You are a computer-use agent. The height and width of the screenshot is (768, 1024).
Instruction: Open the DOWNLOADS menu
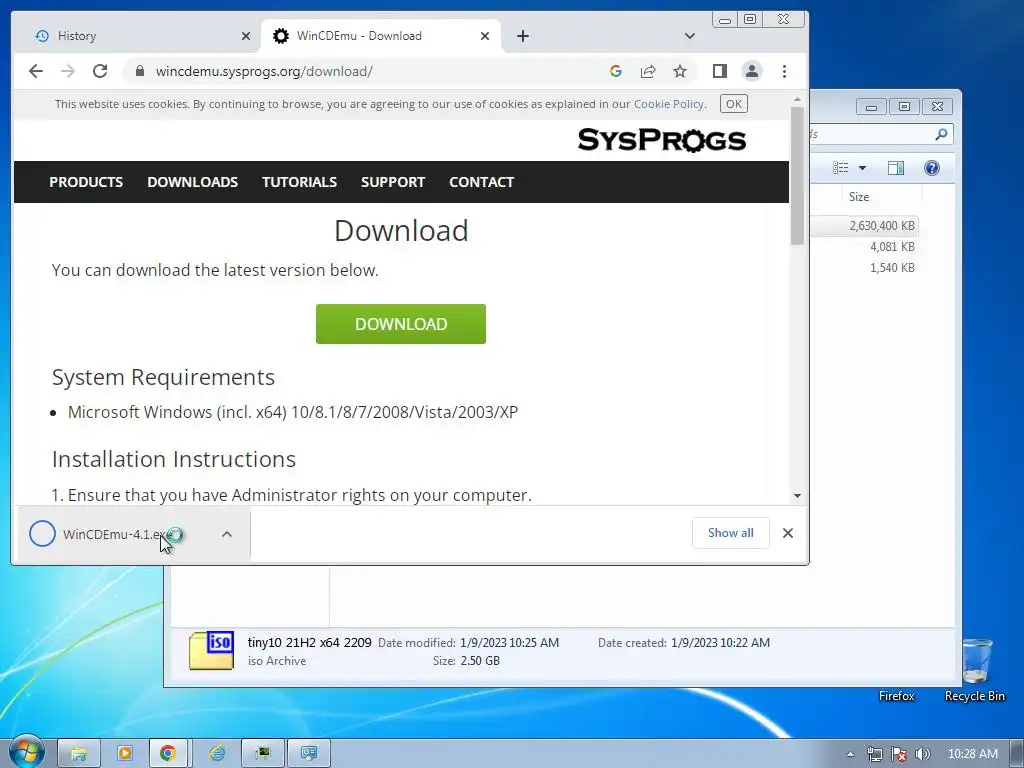point(193,182)
